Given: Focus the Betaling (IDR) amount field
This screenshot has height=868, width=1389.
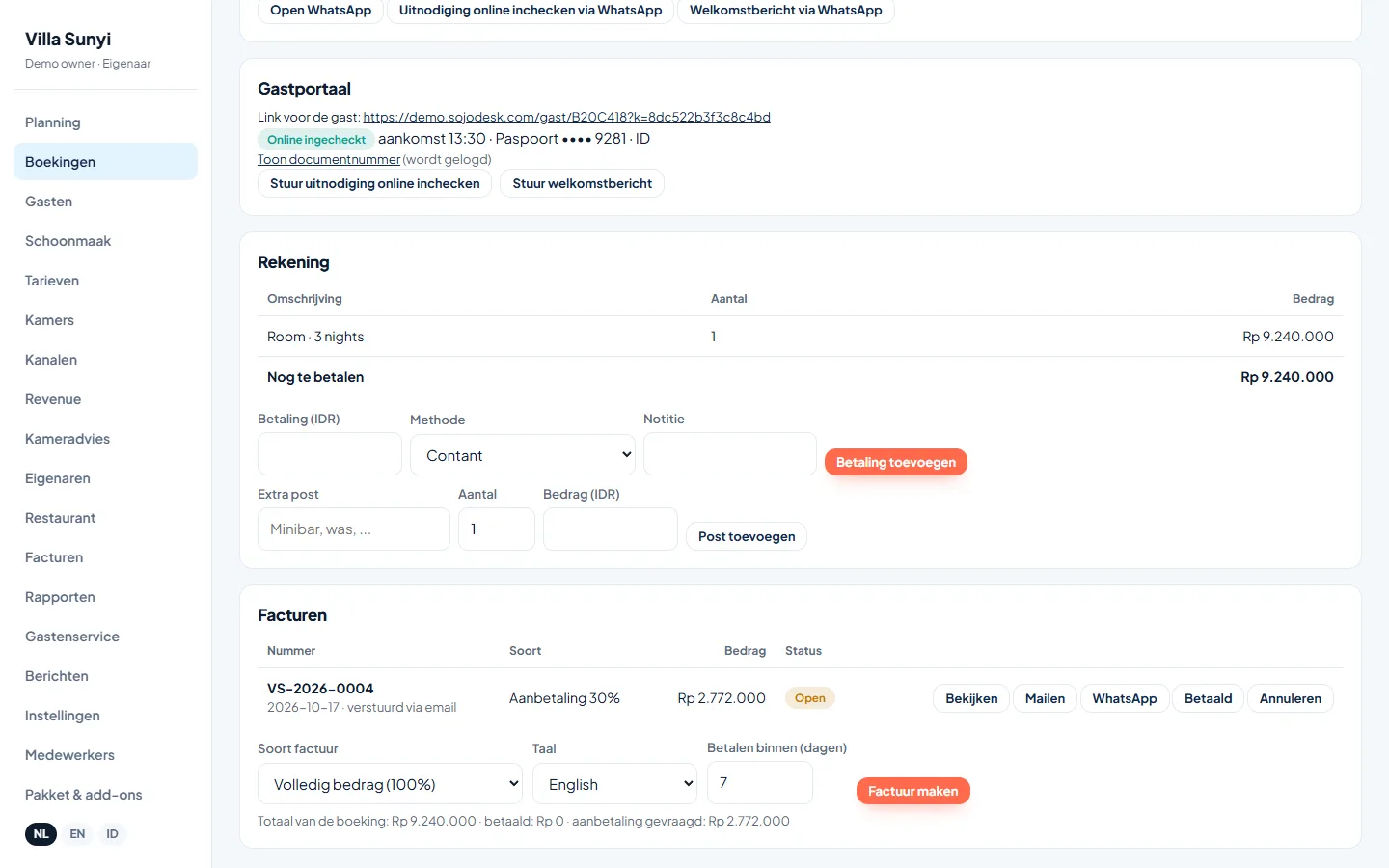Looking at the screenshot, I should 330,454.
